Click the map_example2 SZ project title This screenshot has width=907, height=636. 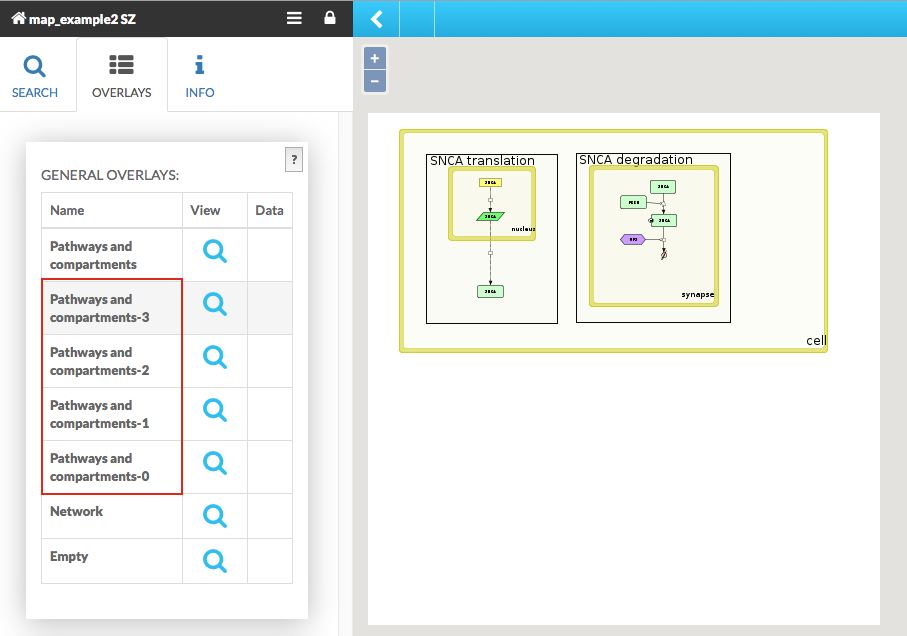coord(82,18)
